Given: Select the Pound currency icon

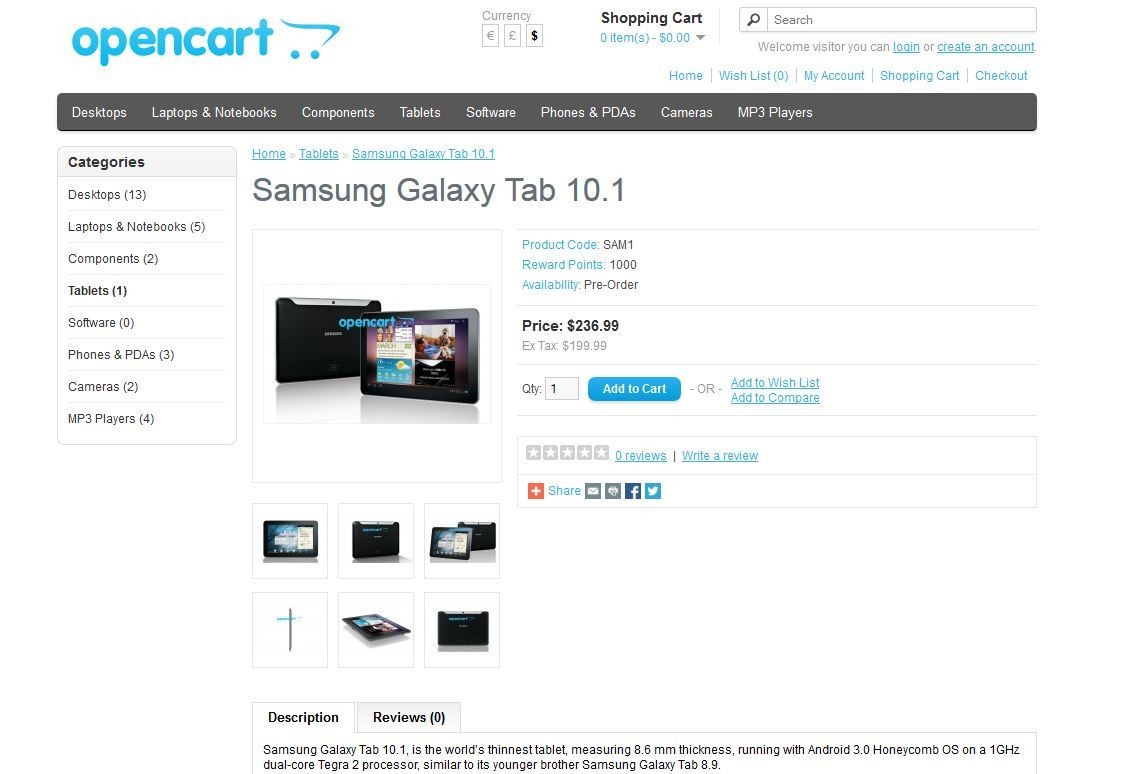Looking at the screenshot, I should pyautogui.click(x=513, y=36).
